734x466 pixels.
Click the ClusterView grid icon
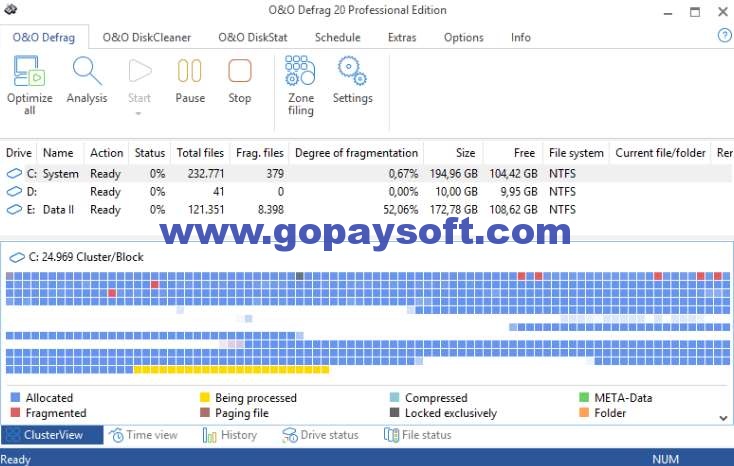(13, 435)
